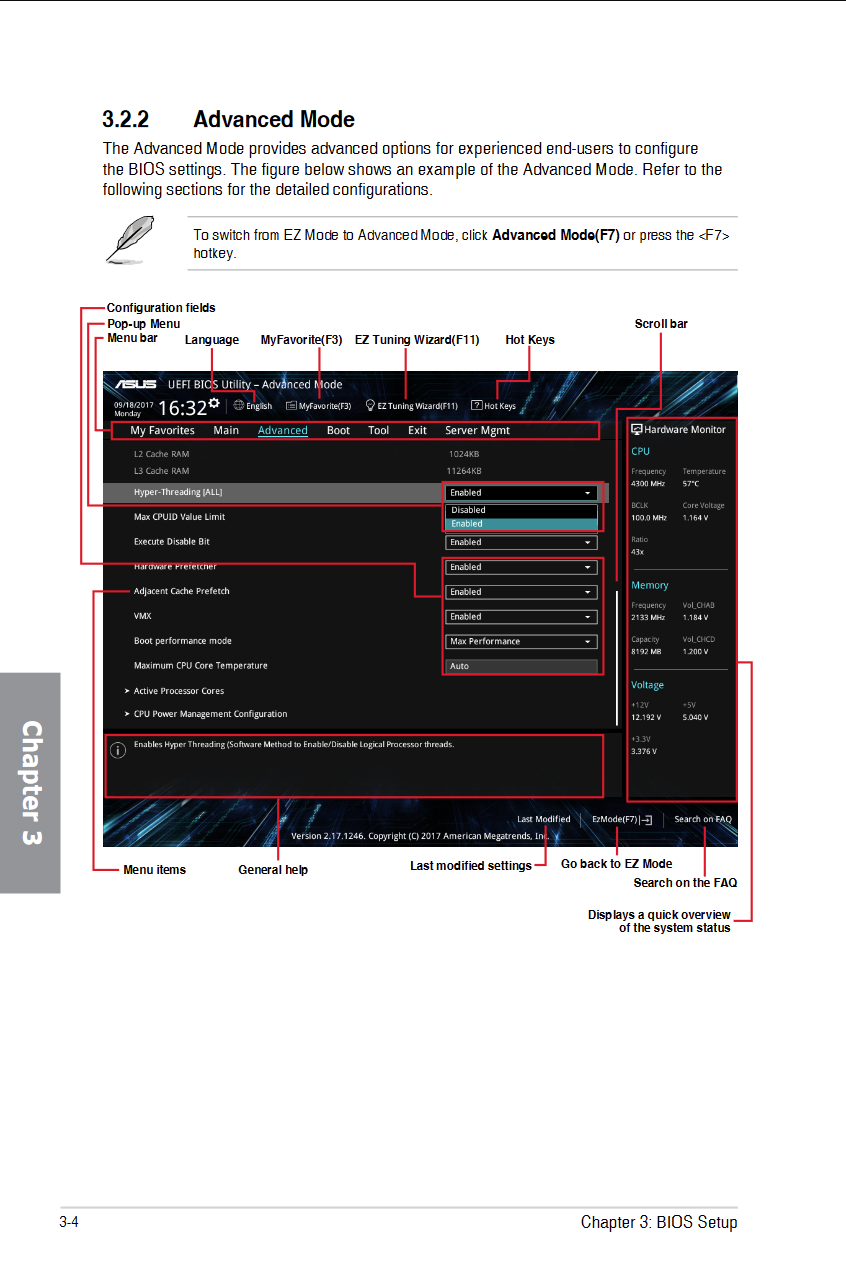The width and height of the screenshot is (846, 1276).
Task: Click the ASUS logo
Action: point(134,384)
